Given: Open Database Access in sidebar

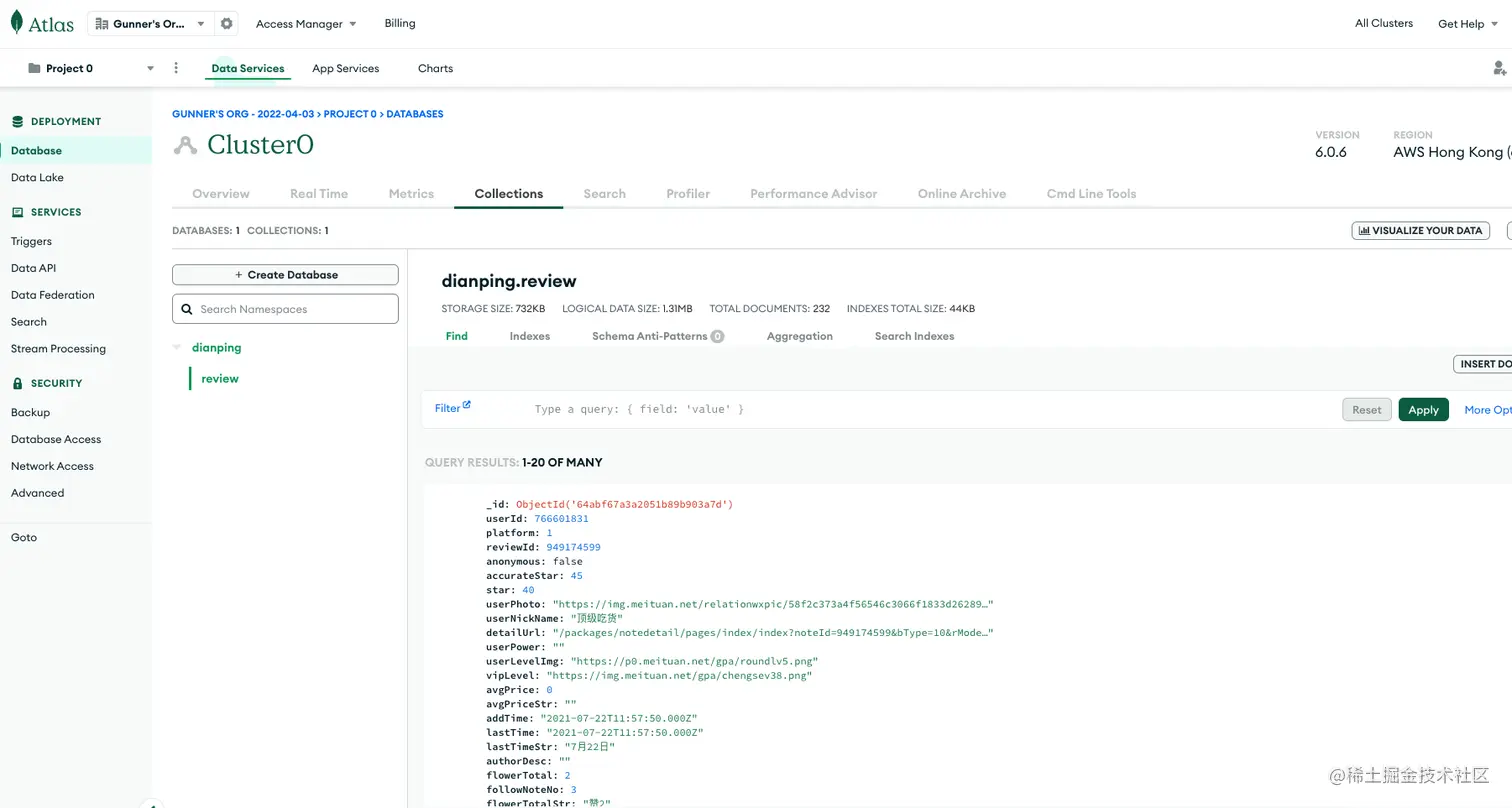Looking at the screenshot, I should (x=56, y=439).
